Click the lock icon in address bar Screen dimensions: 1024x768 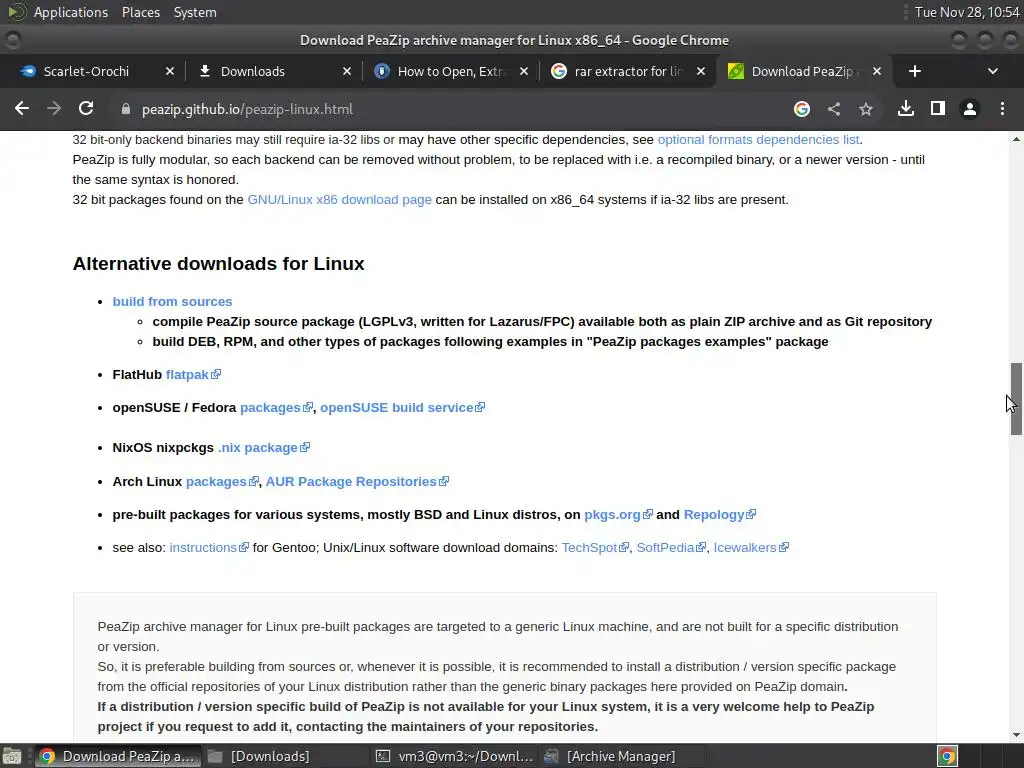125,109
